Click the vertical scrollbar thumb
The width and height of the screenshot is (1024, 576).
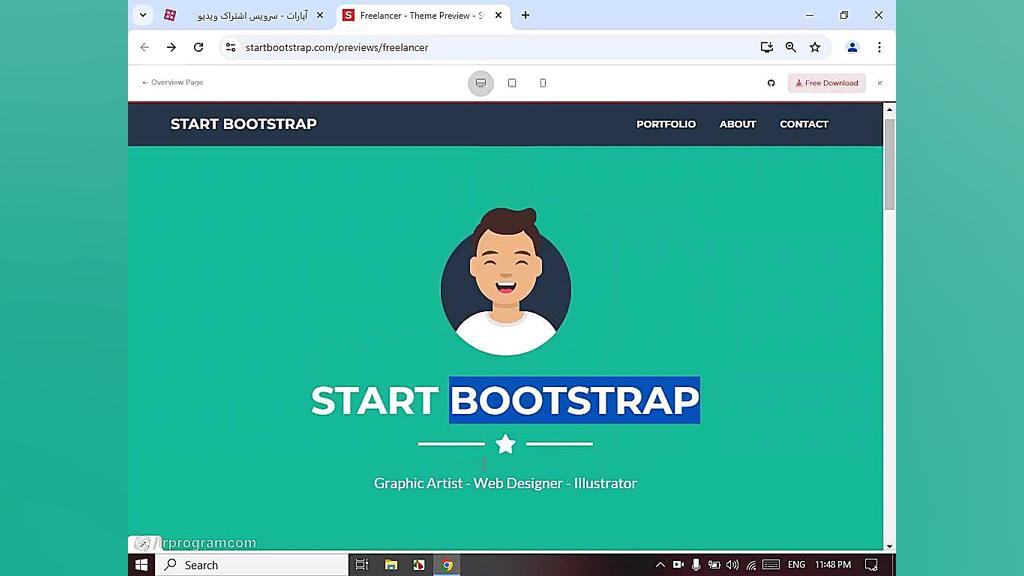tap(889, 164)
